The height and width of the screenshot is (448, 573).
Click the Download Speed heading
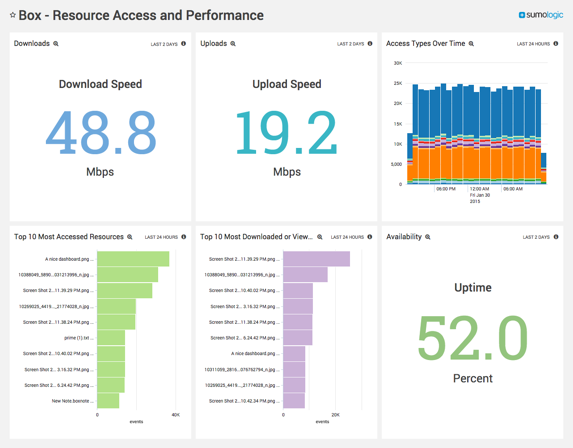click(100, 84)
